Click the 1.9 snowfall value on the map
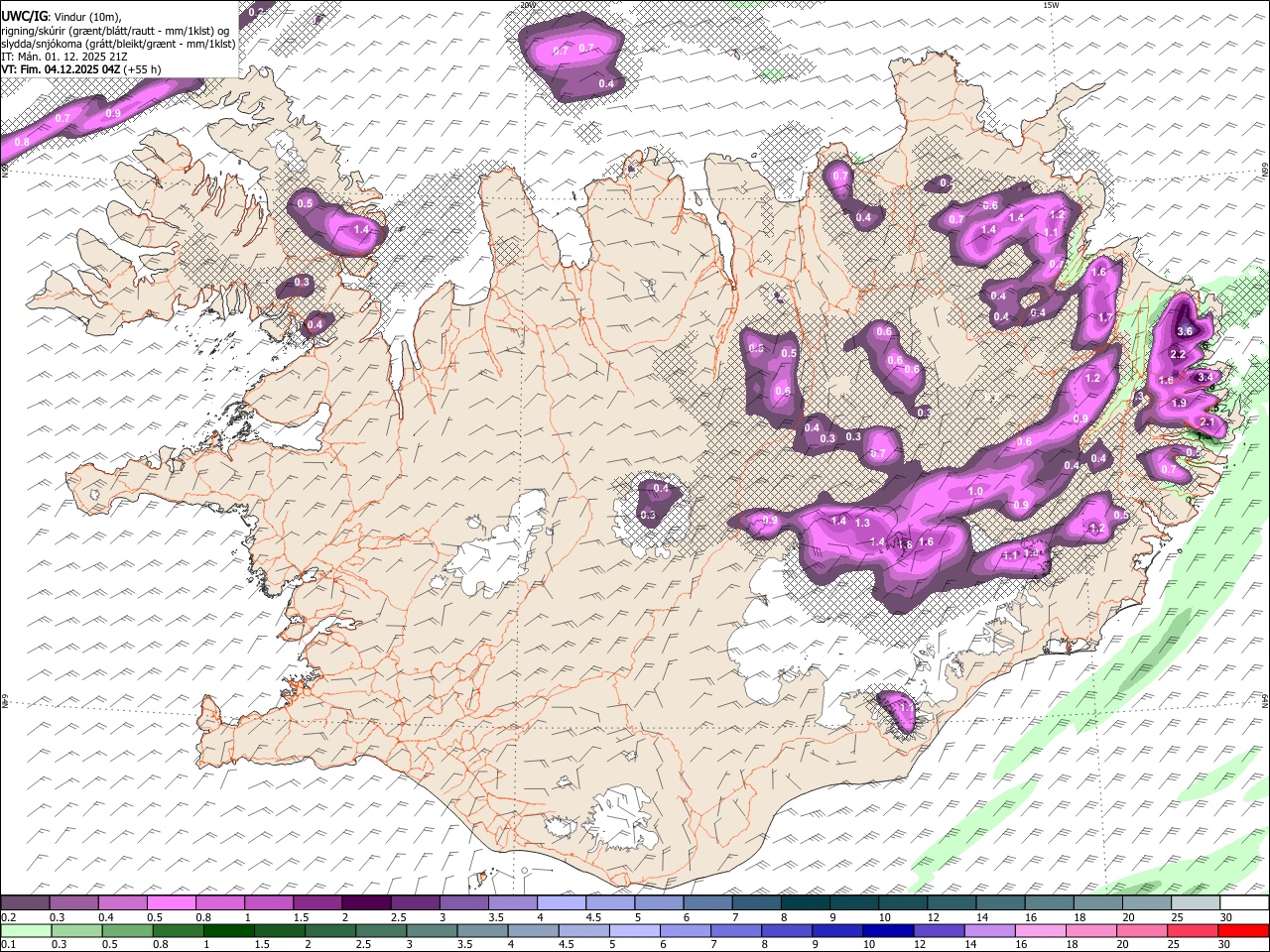This screenshot has height=952, width=1270. click(1180, 404)
